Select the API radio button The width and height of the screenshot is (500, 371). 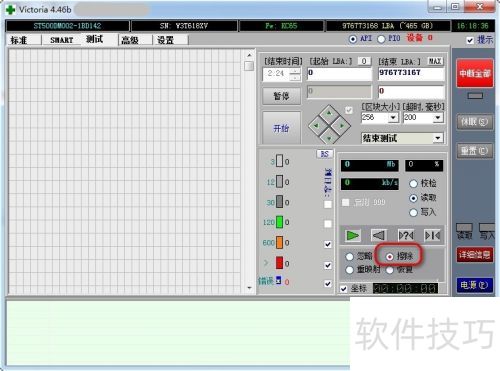(353, 39)
